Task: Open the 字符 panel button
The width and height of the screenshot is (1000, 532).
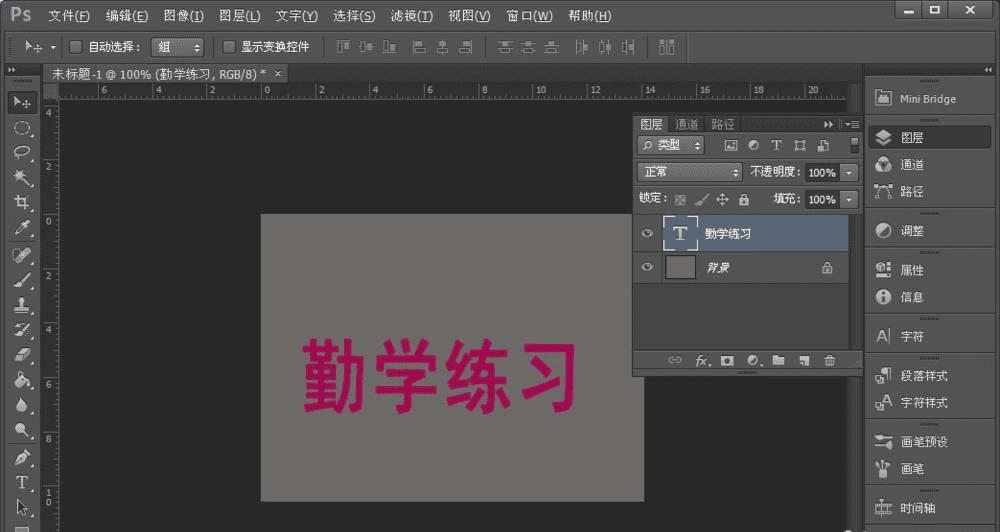Action: coord(911,336)
